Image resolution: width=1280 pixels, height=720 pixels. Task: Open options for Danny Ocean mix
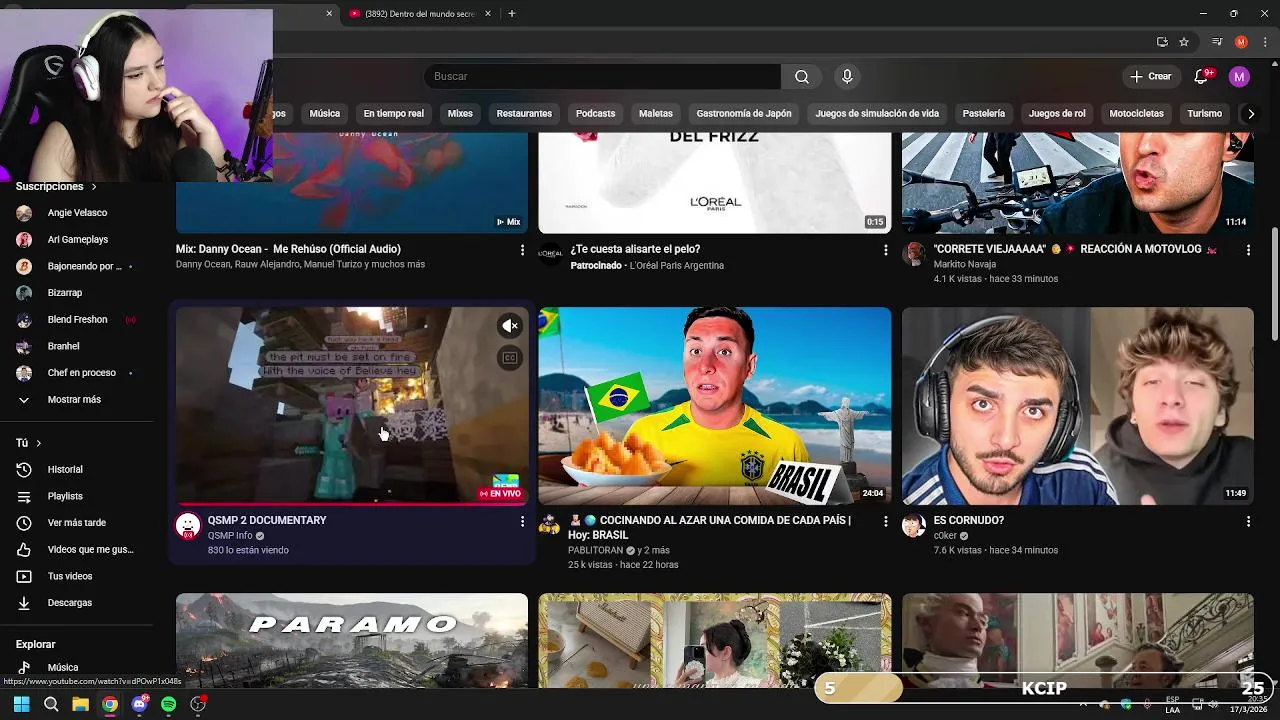pyautogui.click(x=522, y=250)
